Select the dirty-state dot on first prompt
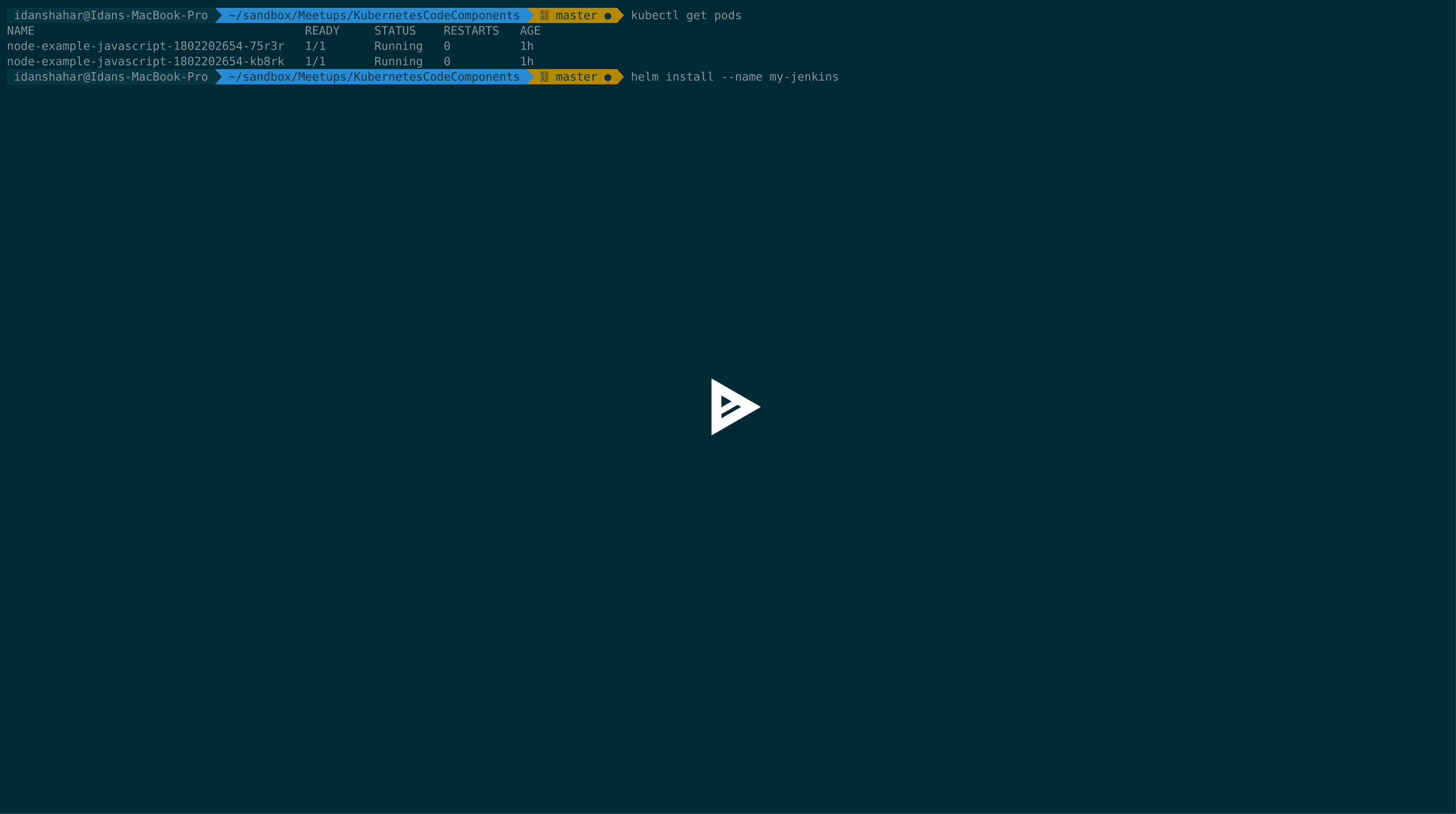 [x=607, y=16]
